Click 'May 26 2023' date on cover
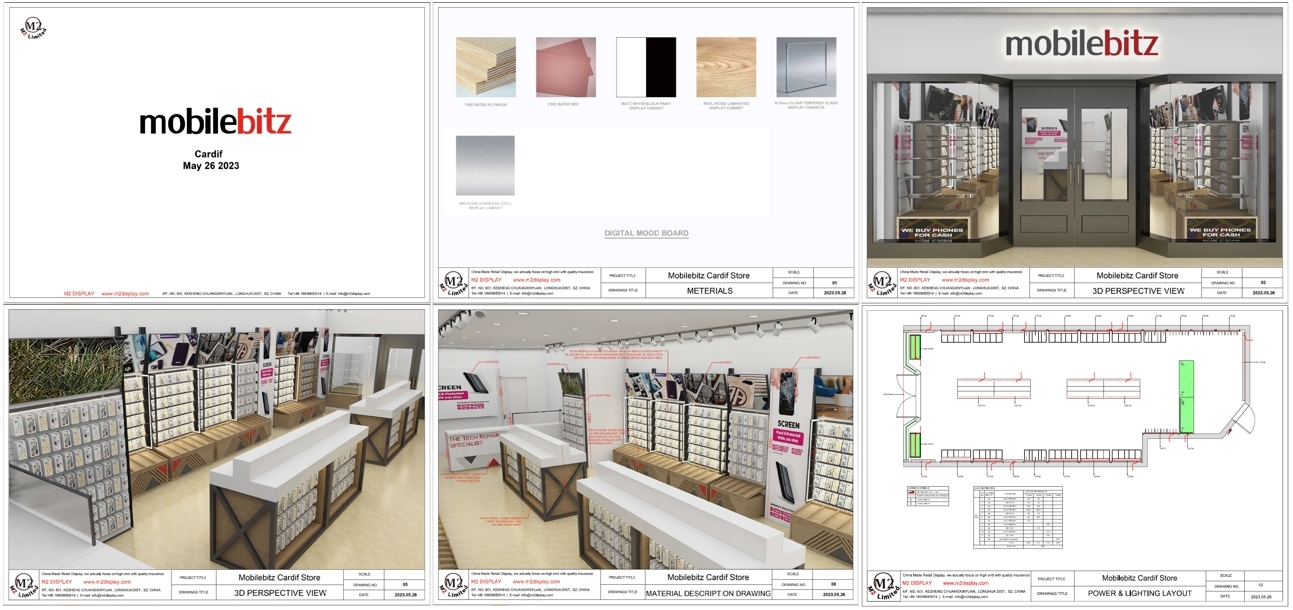Image resolution: width=1293 pixels, height=610 pixels. [211, 166]
